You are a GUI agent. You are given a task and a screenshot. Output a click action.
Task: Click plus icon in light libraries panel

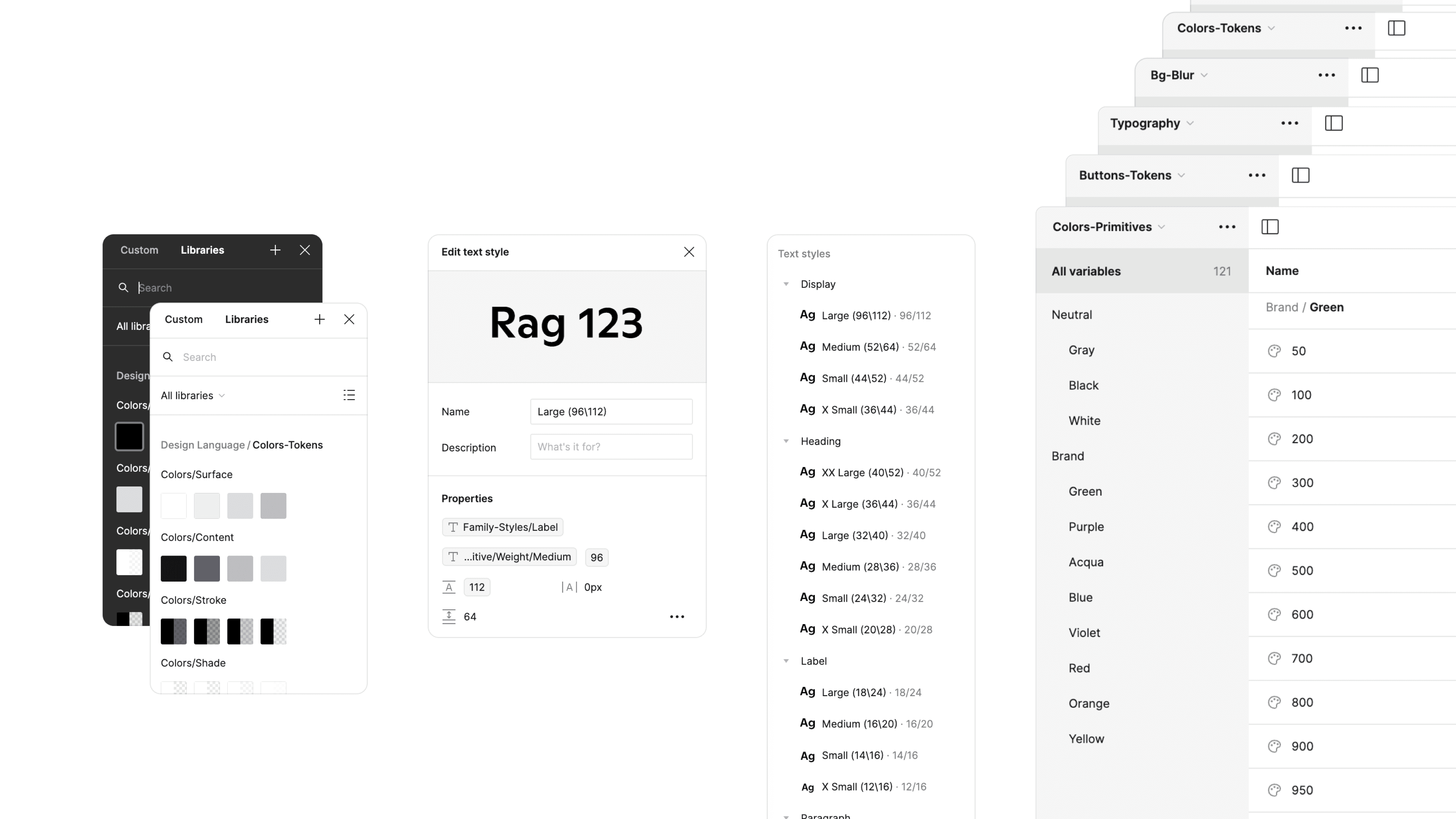coord(319,319)
